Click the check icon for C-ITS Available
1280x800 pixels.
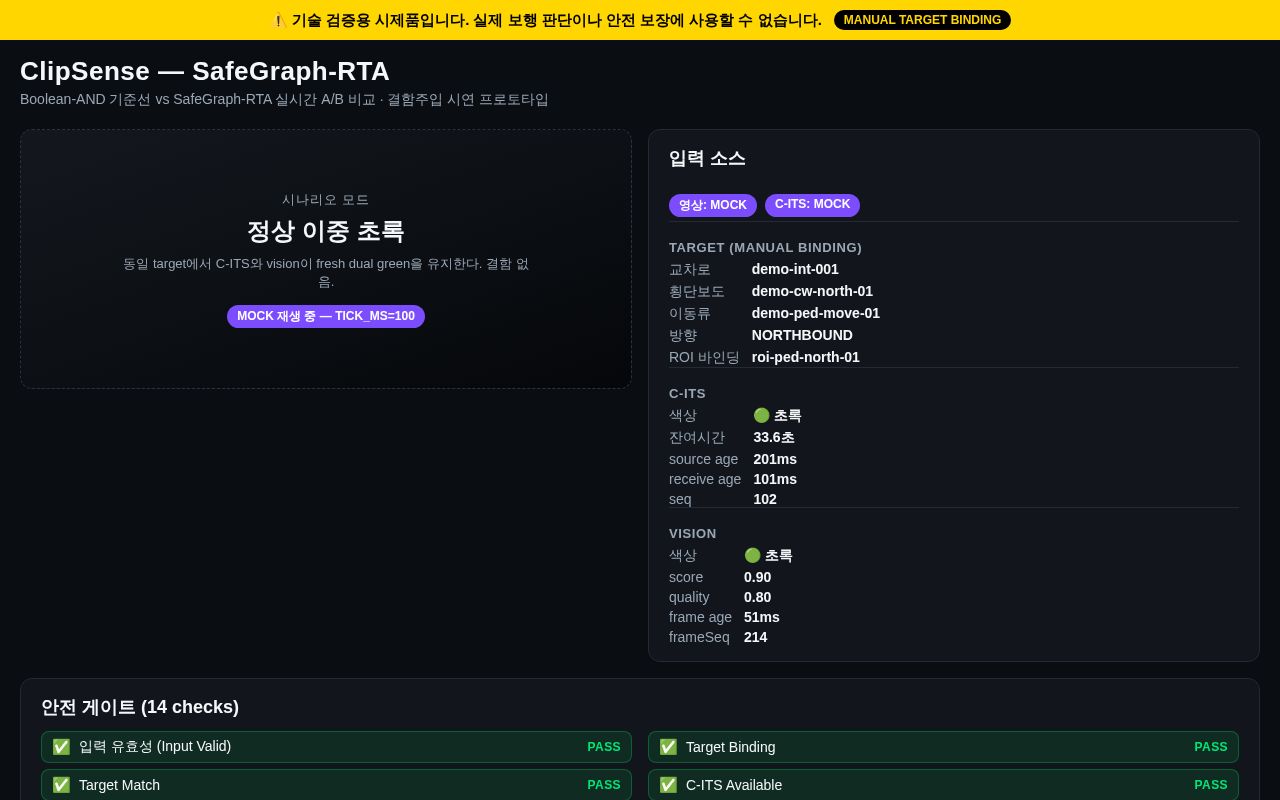tap(668, 785)
